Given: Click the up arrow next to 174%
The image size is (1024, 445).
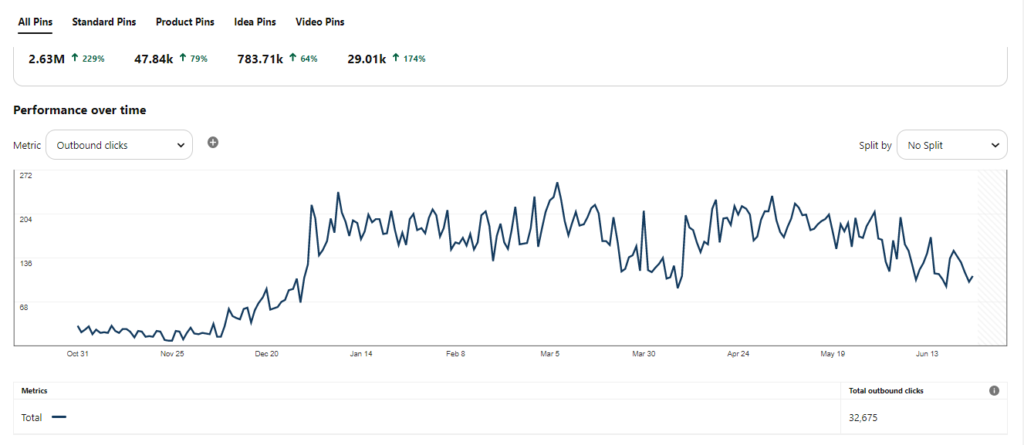Looking at the screenshot, I should [396, 59].
